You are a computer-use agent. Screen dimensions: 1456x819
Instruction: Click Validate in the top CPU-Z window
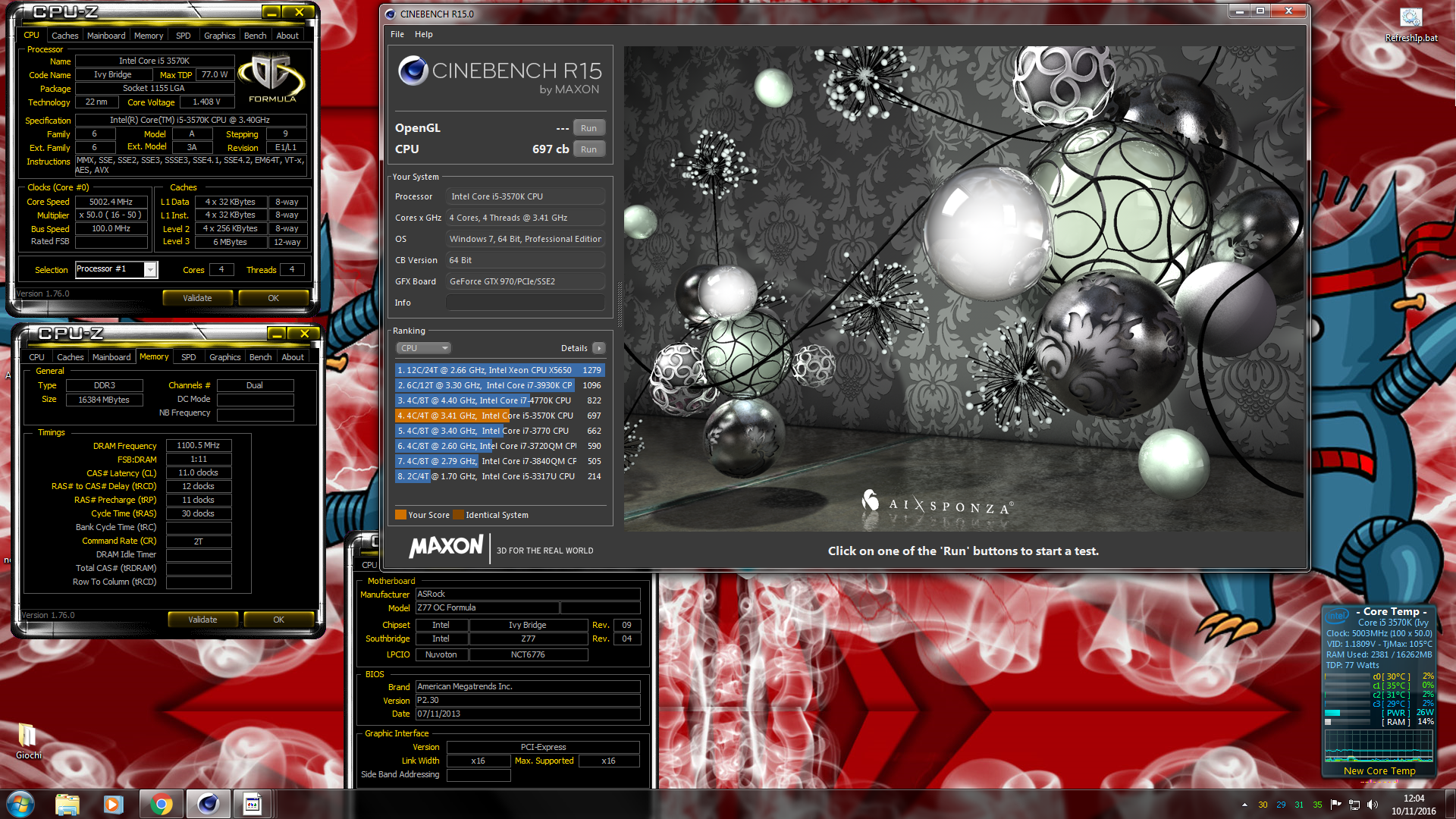coord(197,298)
